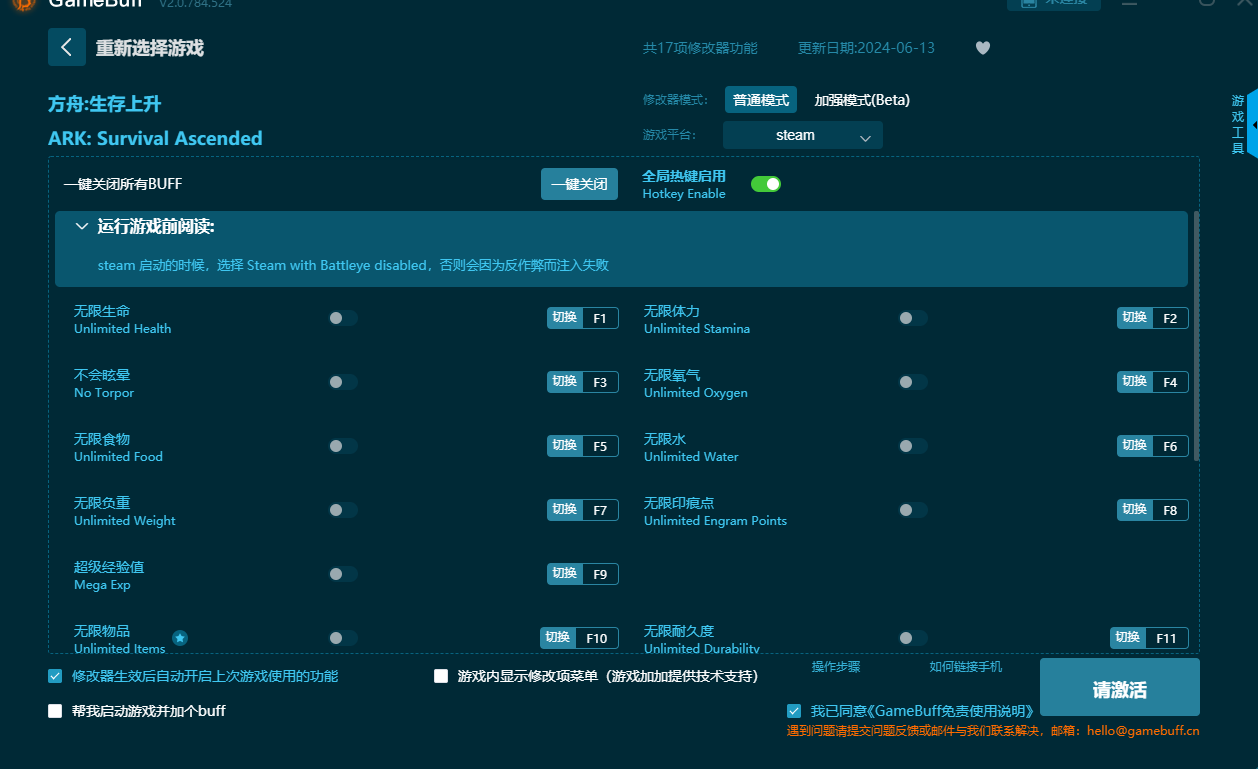The image size is (1258, 769).
Task: Enable the No Torpor toggle
Action: 342,382
